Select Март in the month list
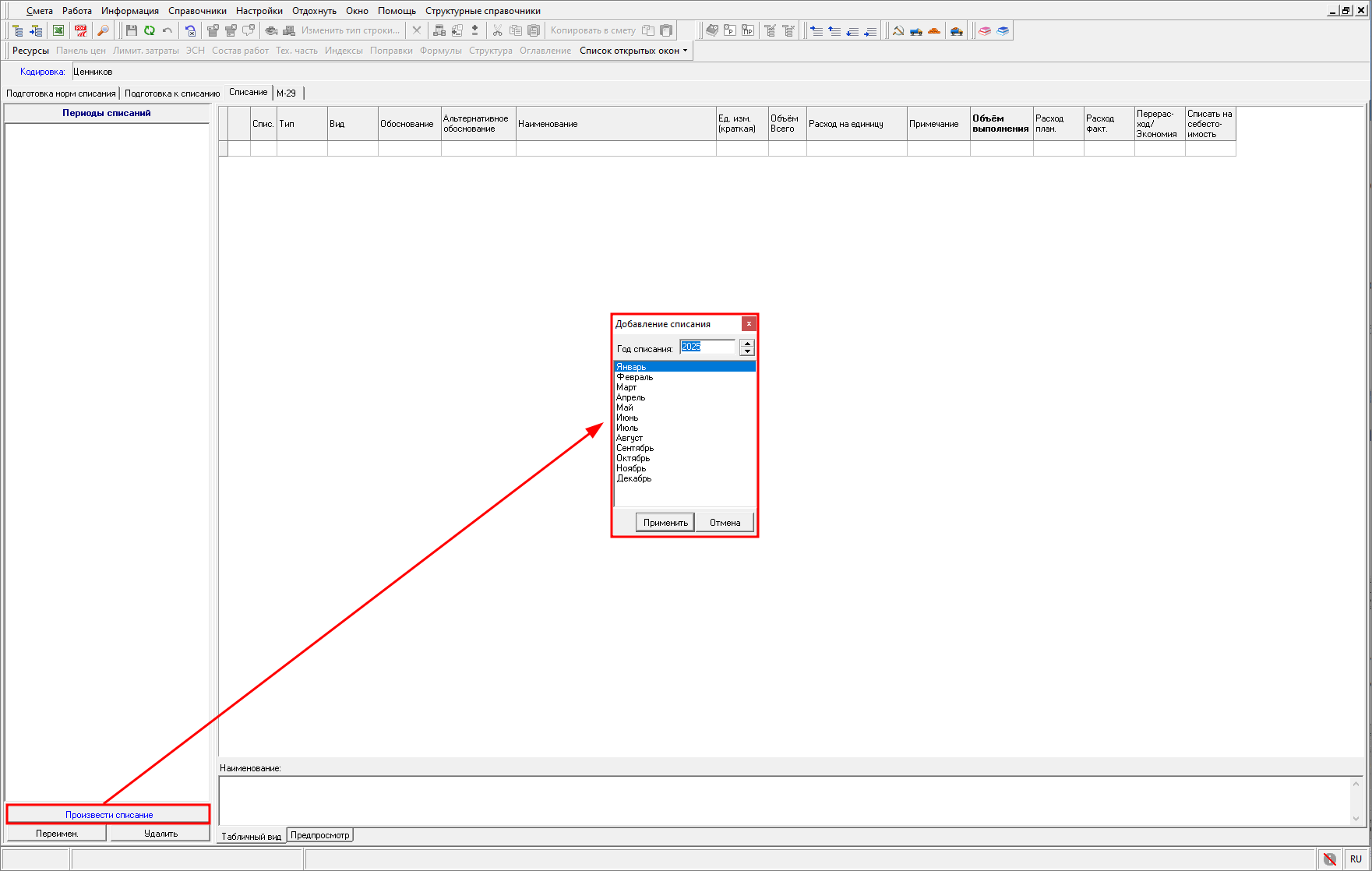This screenshot has height=871, width=1372. click(626, 387)
